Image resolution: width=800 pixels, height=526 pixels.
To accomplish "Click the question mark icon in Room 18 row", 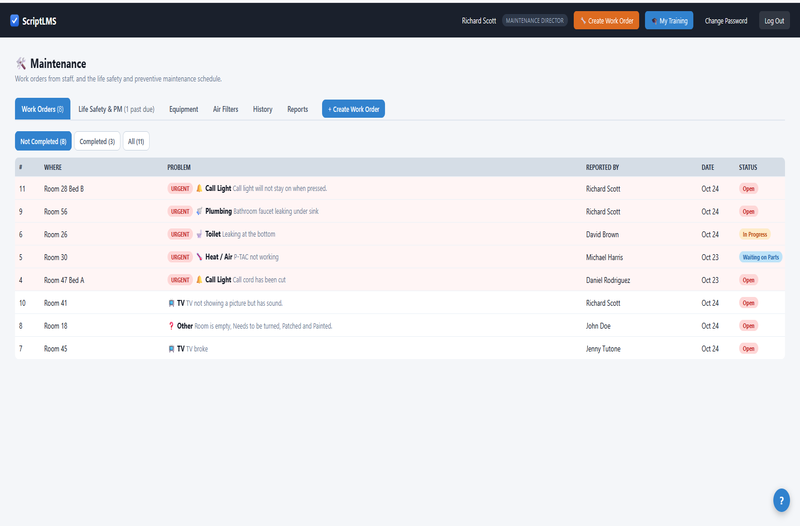I will 171,326.
